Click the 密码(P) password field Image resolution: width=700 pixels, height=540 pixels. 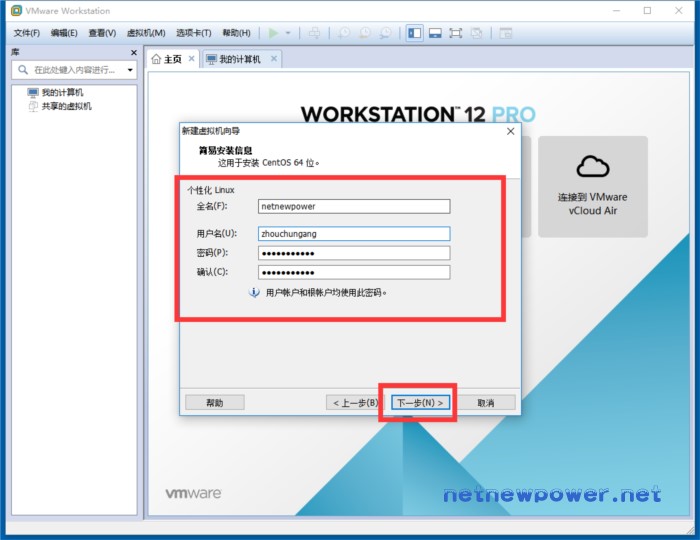click(354, 253)
